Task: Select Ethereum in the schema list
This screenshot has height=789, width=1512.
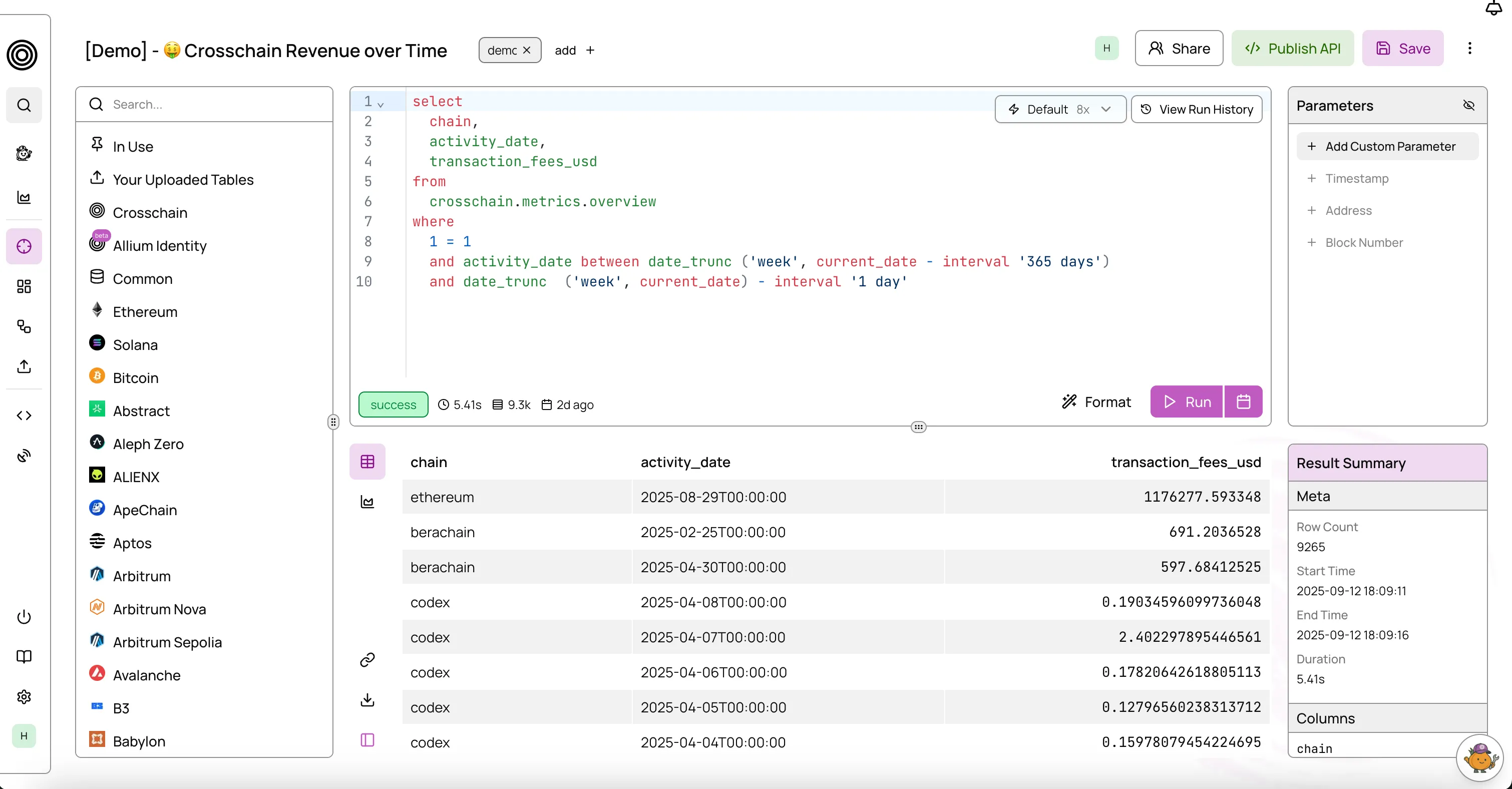Action: coord(145,312)
